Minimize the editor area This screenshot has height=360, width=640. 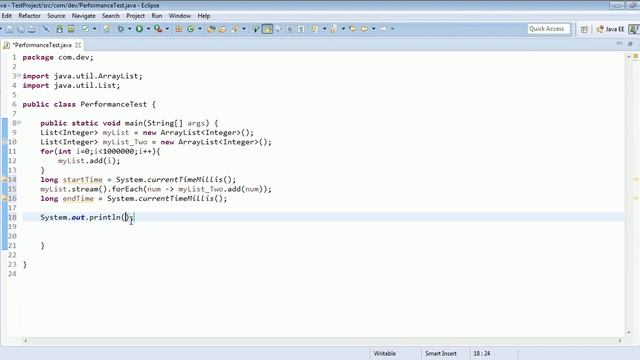[x=619, y=44]
